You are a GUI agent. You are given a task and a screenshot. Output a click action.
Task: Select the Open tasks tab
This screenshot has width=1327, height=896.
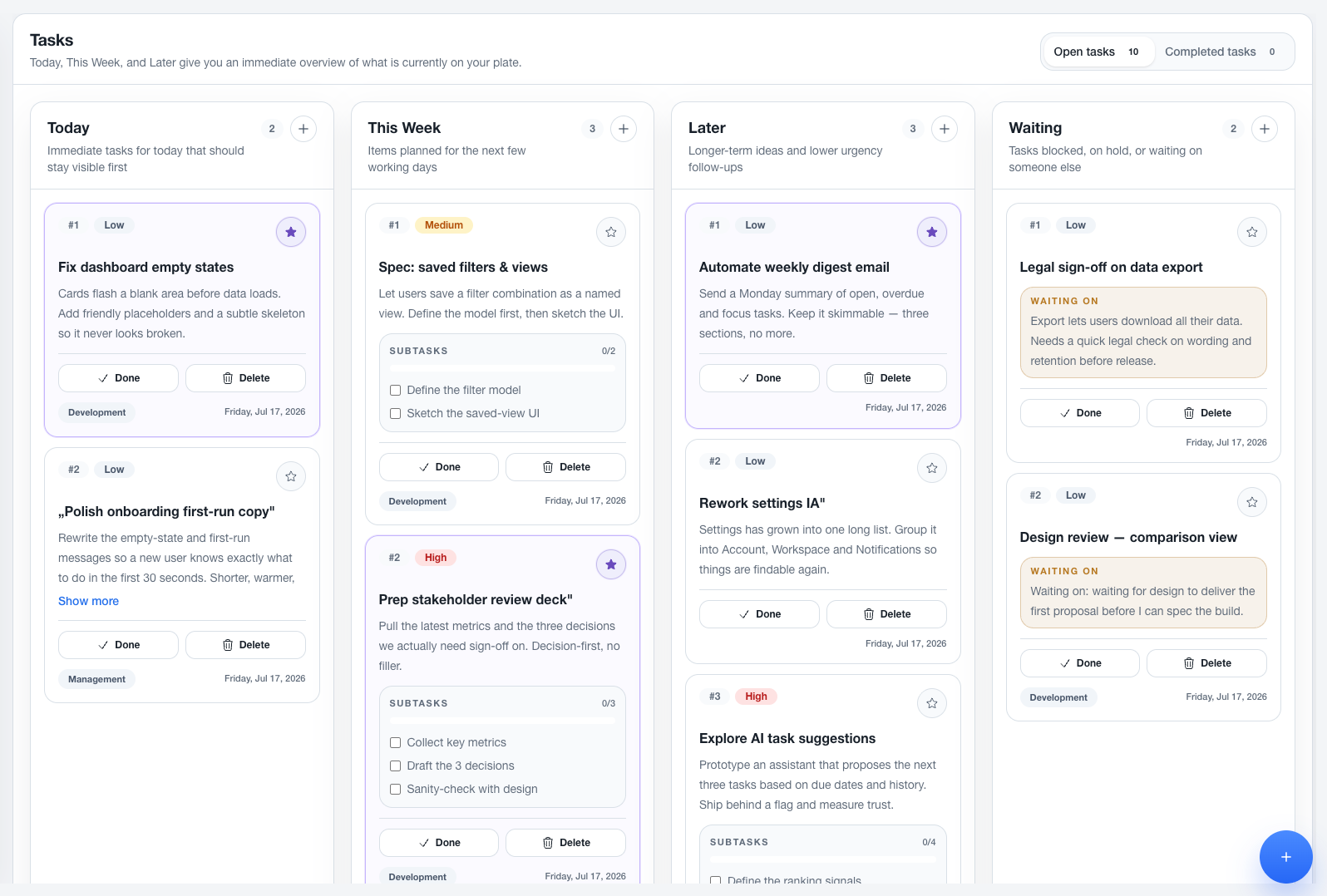point(1098,52)
